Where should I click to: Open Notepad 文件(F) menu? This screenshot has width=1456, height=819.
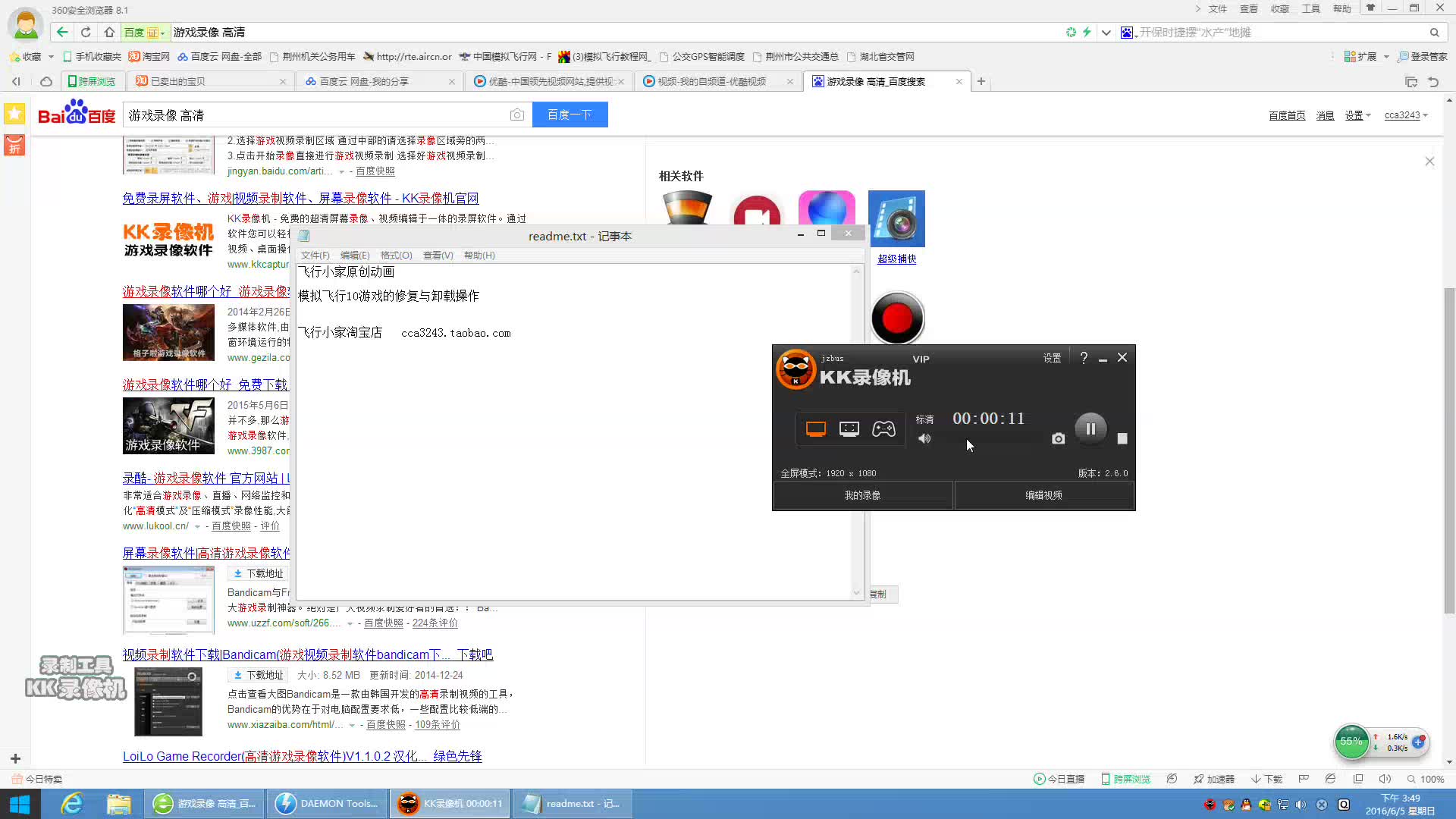(x=315, y=256)
